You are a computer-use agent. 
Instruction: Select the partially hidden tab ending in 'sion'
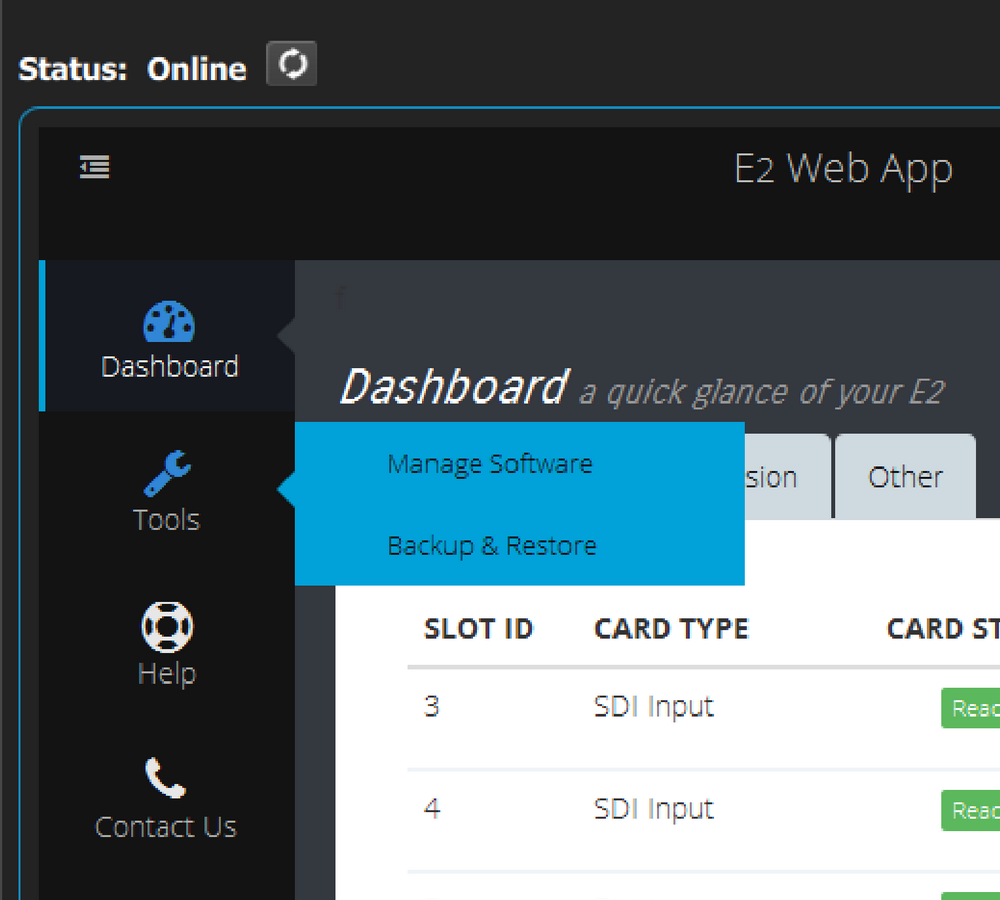787,476
